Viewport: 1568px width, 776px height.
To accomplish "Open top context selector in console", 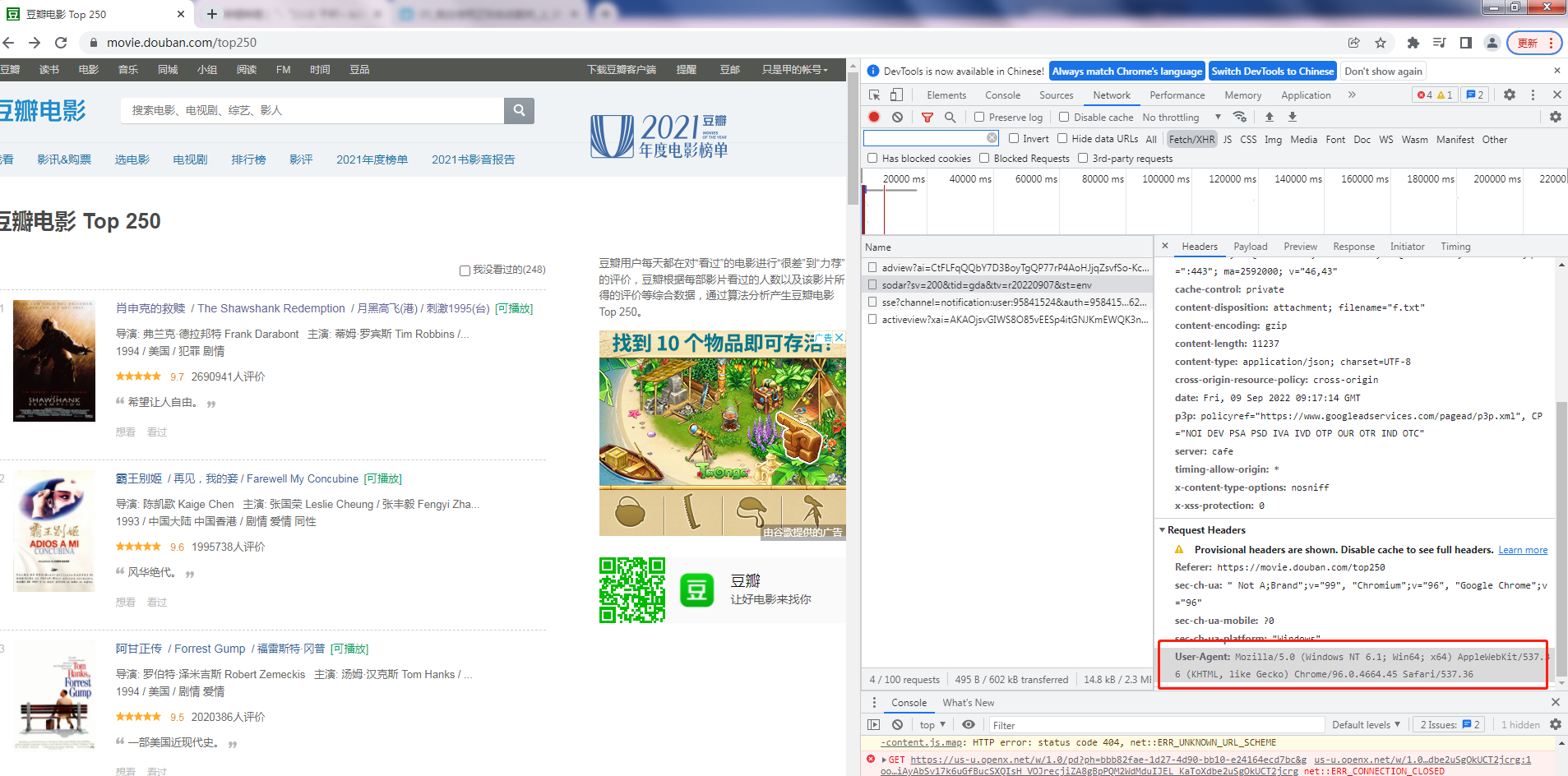I will coord(932,725).
